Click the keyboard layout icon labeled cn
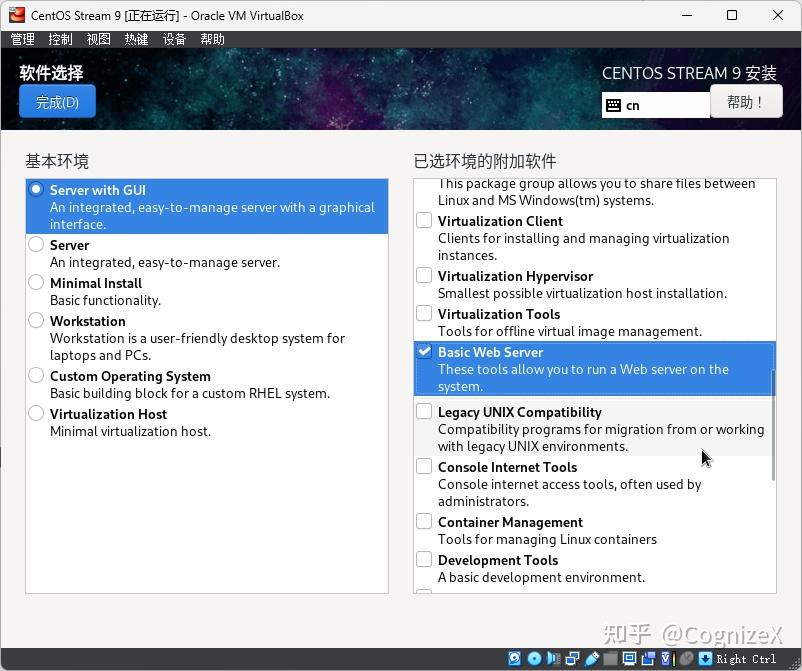 655,105
